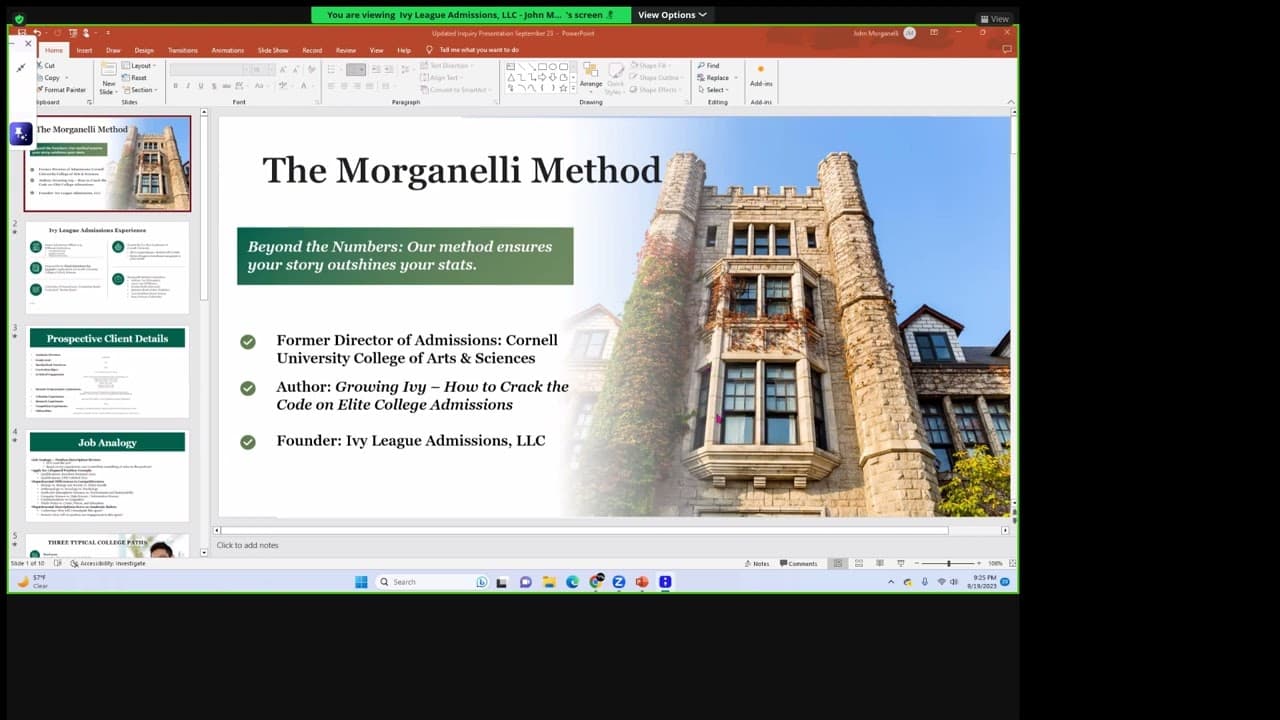Open the Ribbon Display Options icon
Viewport: 1280px width, 720px height.
(x=933, y=32)
